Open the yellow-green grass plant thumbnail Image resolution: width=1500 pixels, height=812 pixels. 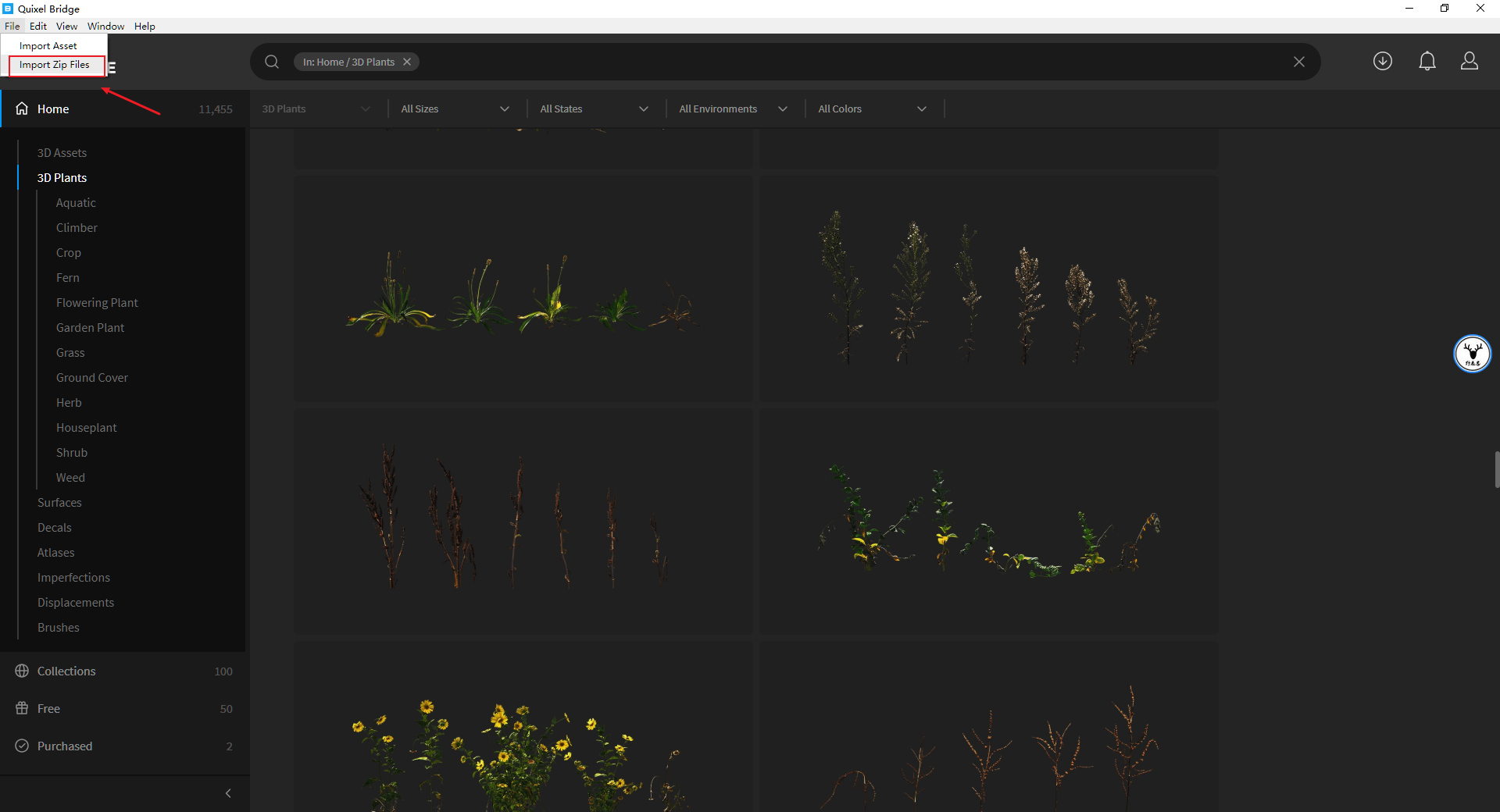tap(523, 288)
